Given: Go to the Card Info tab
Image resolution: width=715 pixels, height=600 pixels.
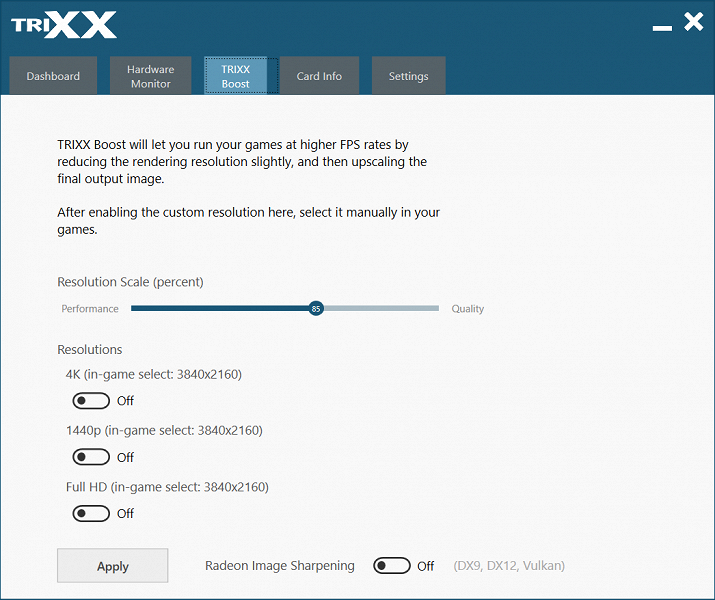Looking at the screenshot, I should (319, 76).
